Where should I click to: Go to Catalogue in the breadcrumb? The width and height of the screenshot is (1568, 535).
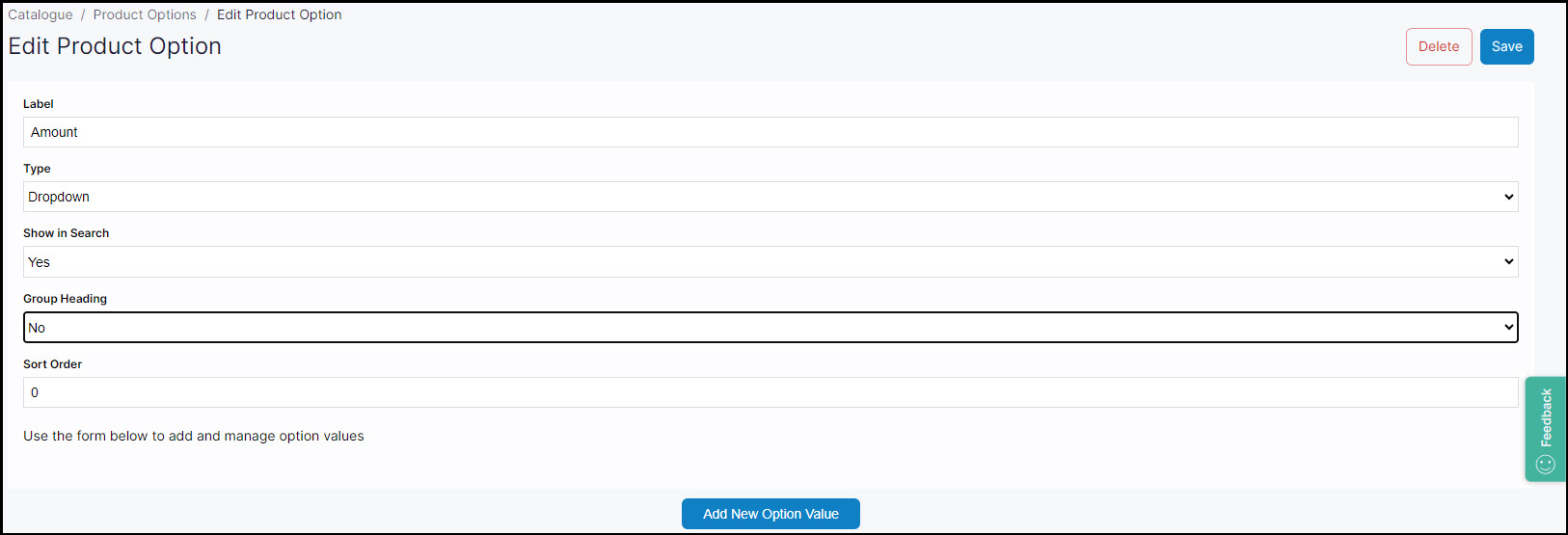click(x=41, y=14)
